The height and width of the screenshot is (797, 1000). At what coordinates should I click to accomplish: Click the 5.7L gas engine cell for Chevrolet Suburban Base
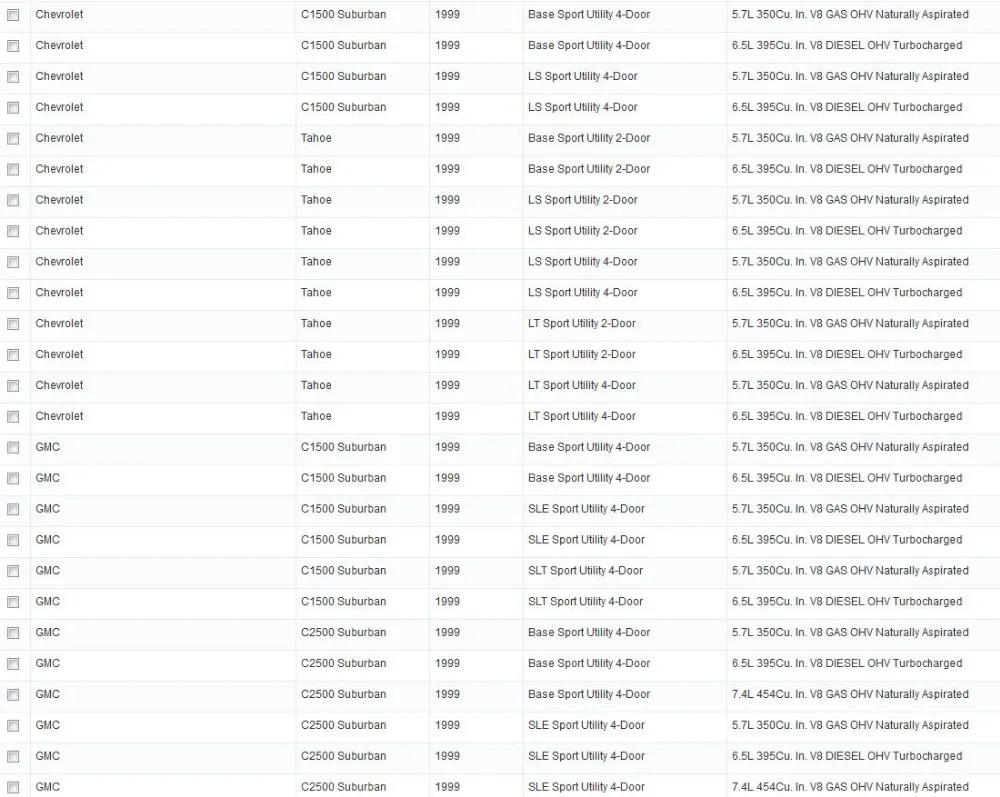(850, 15)
